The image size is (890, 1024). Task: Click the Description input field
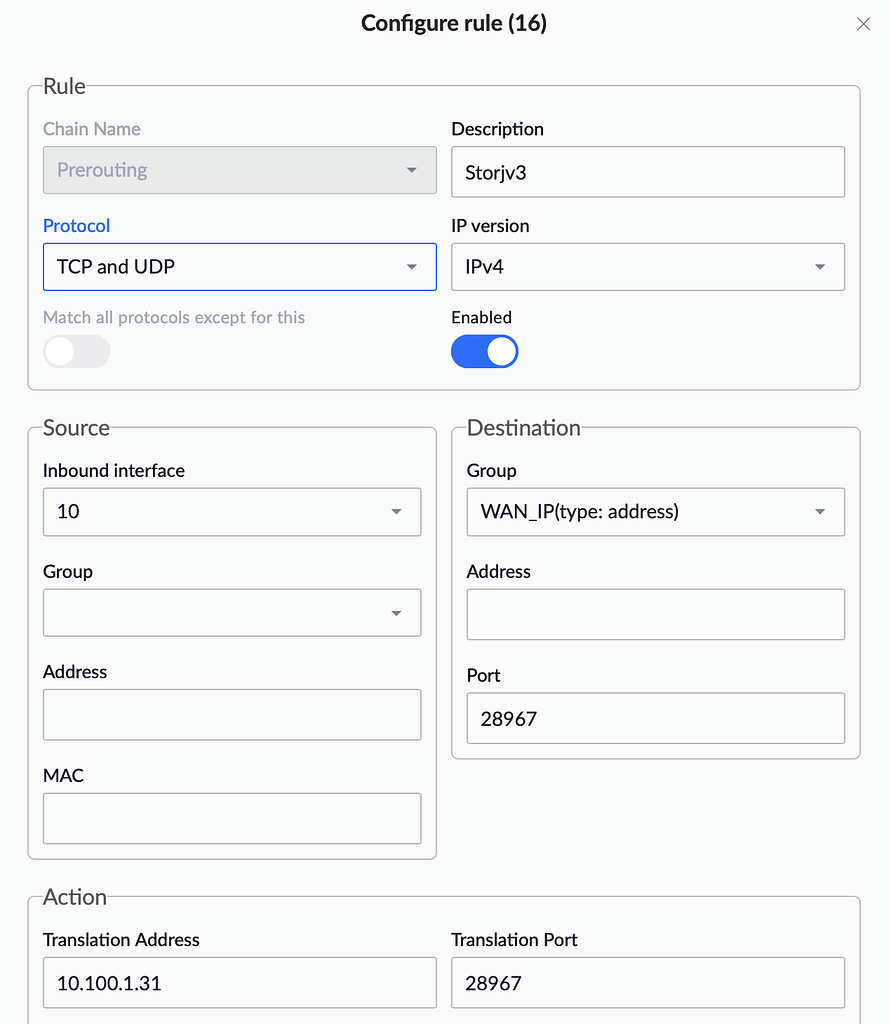(x=647, y=172)
